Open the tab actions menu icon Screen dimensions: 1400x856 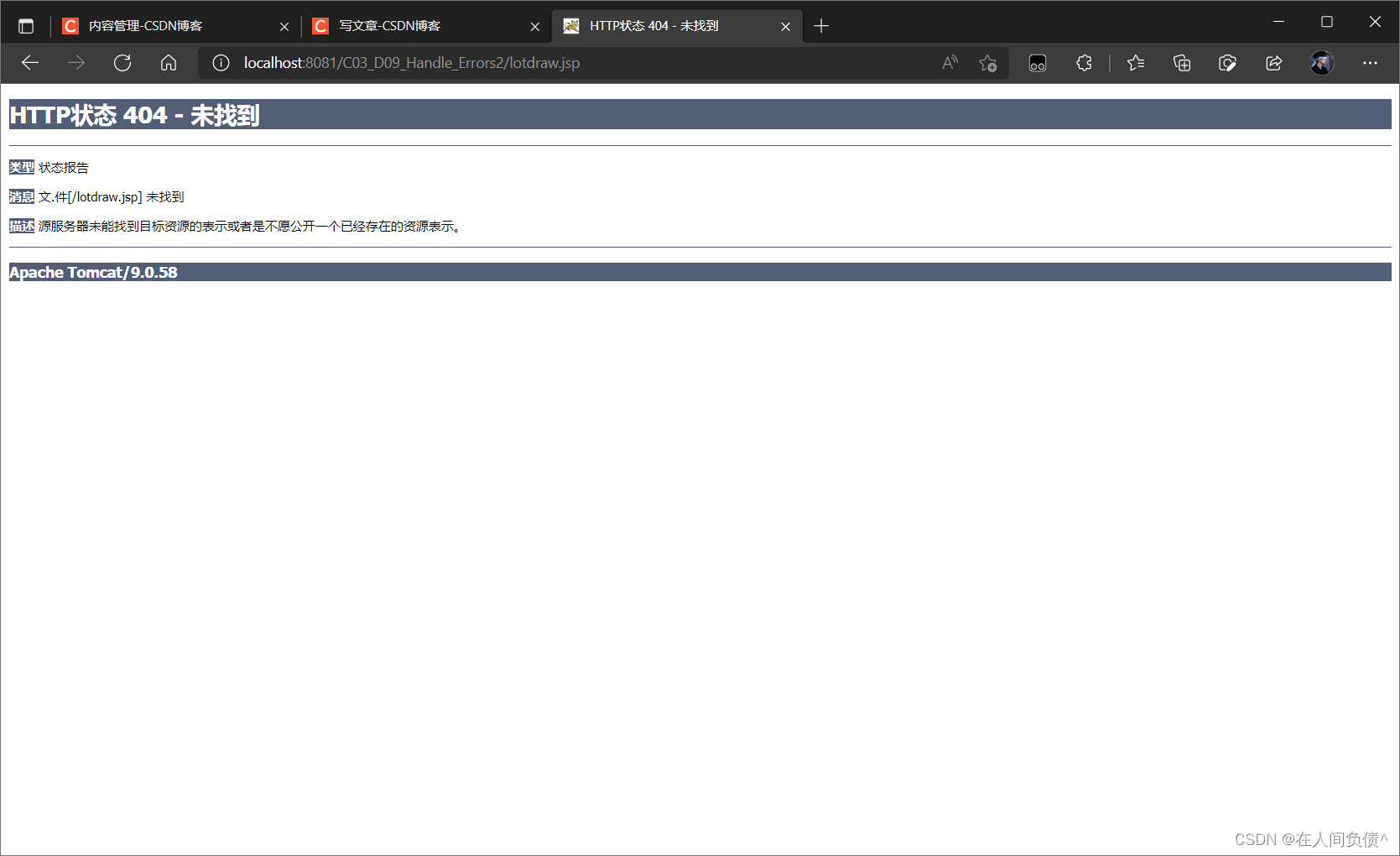pyautogui.click(x=26, y=26)
